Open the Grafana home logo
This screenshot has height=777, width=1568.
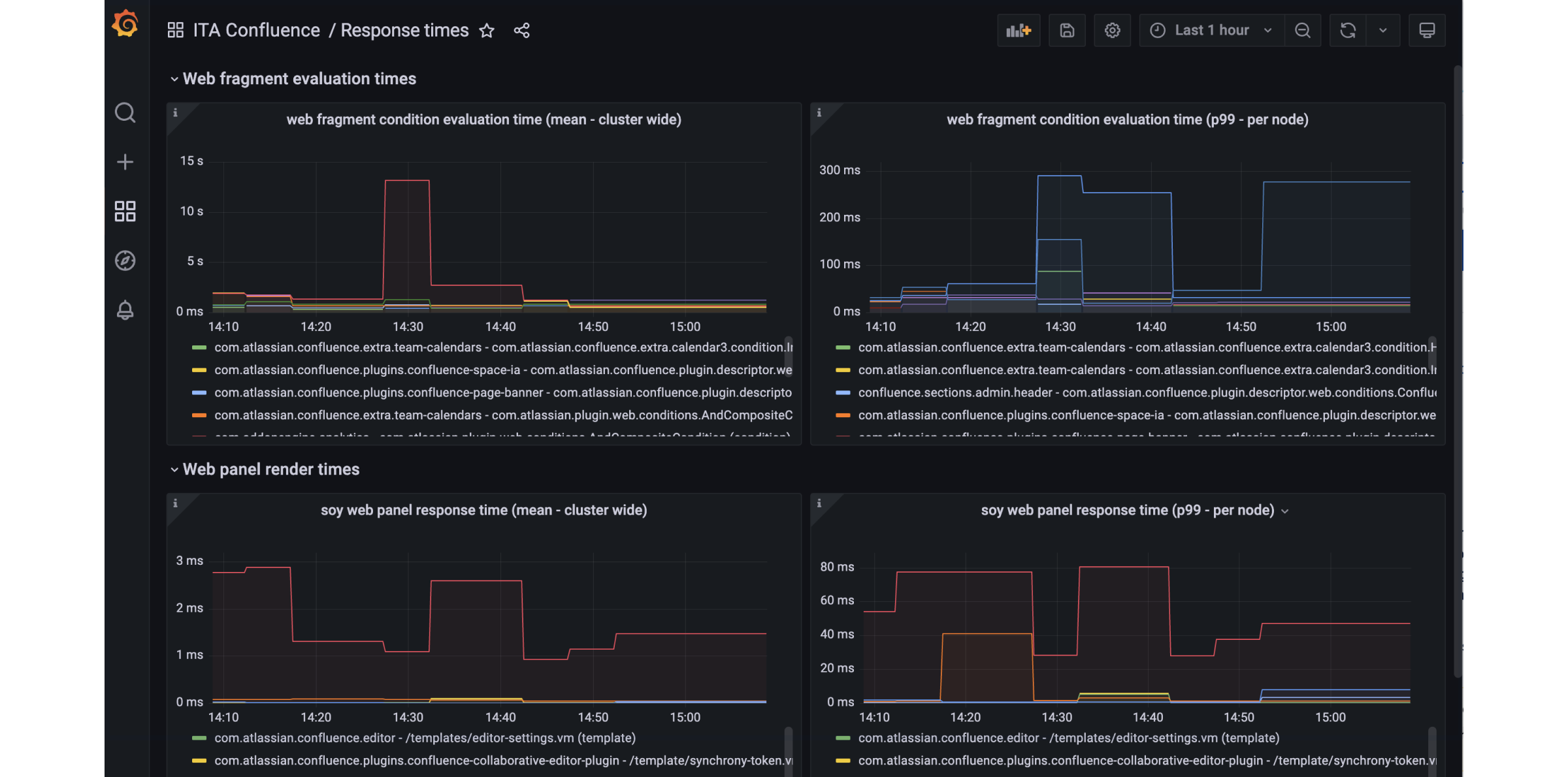pyautogui.click(x=125, y=24)
